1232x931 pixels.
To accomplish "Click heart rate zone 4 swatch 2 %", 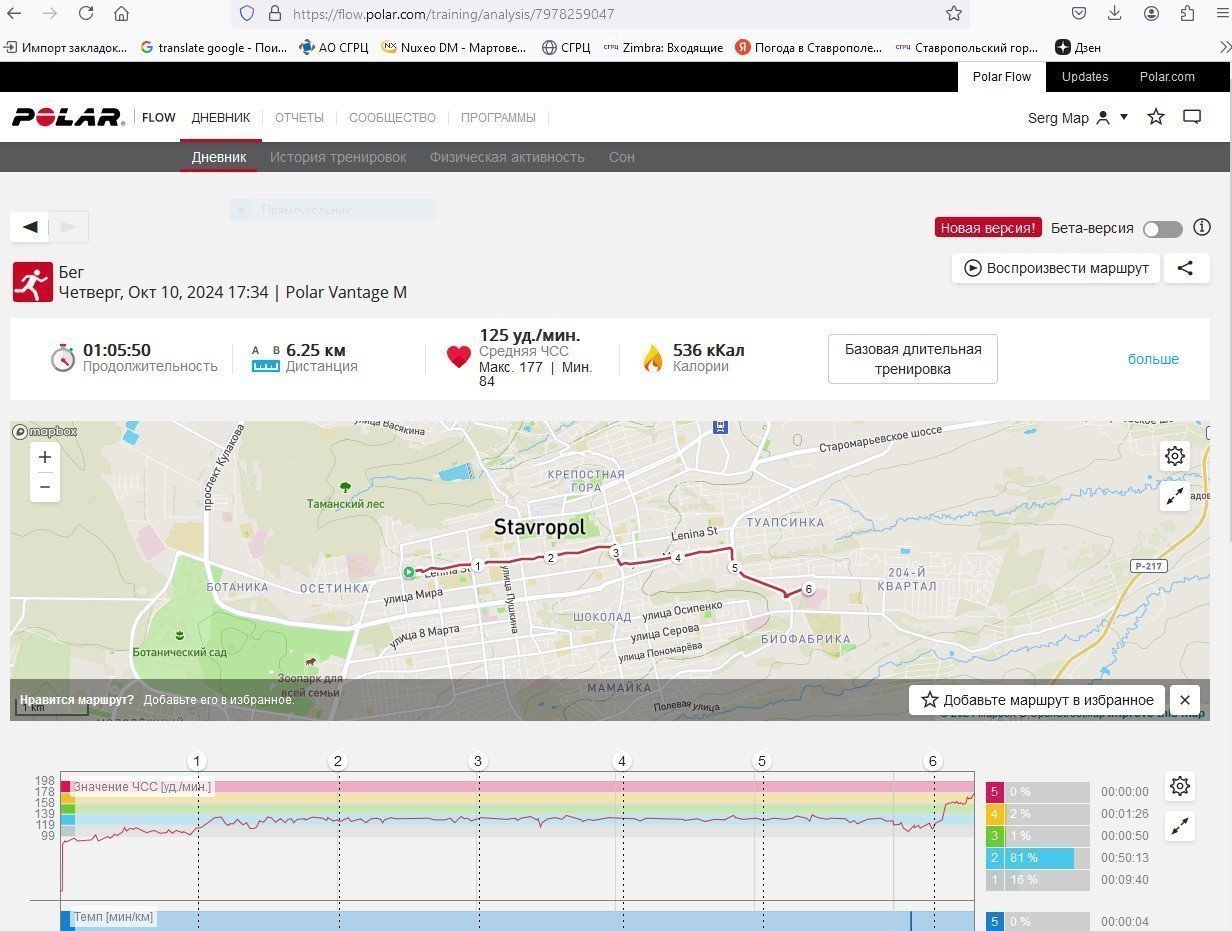I will point(995,814).
